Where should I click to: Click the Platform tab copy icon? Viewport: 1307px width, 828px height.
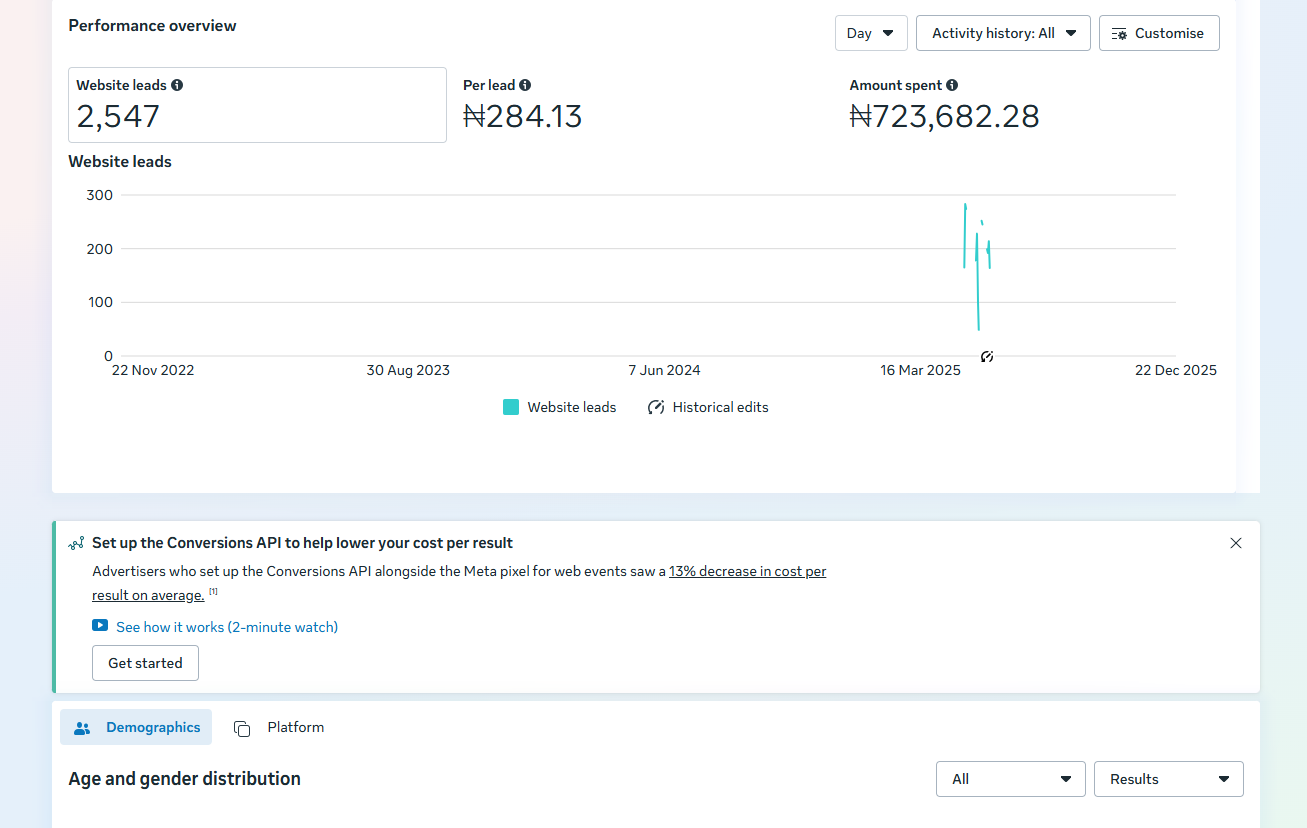pos(242,728)
